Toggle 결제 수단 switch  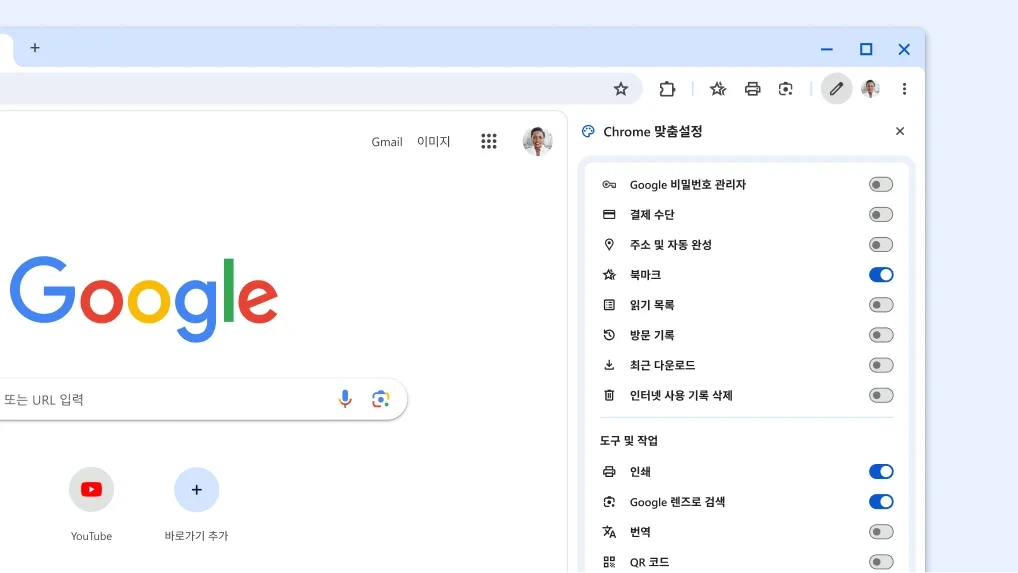[x=881, y=215]
